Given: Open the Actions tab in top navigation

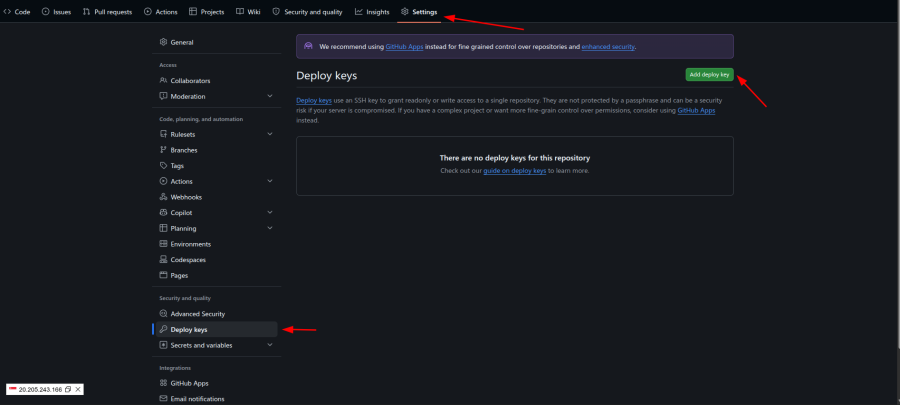Looking at the screenshot, I should point(161,11).
